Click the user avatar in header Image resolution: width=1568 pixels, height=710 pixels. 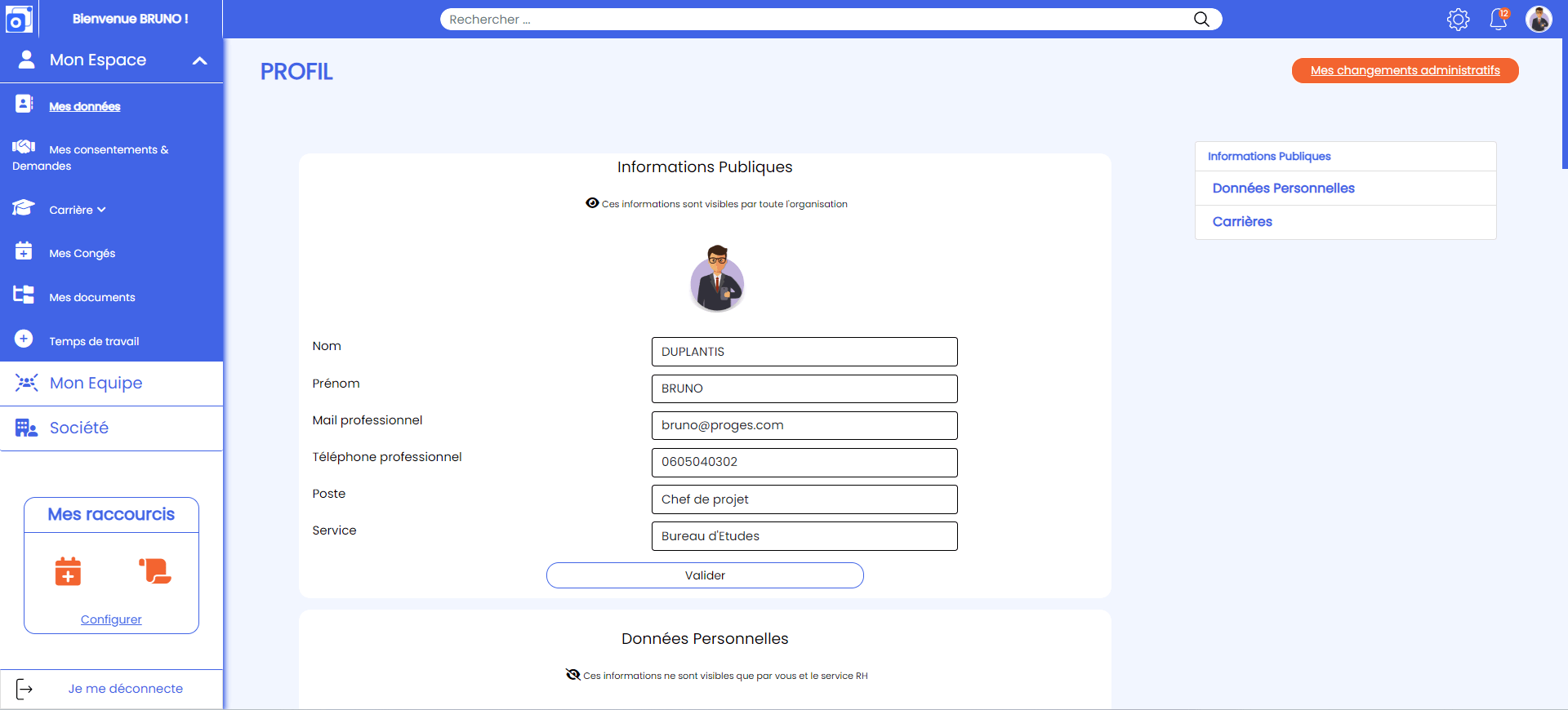coord(1539,19)
